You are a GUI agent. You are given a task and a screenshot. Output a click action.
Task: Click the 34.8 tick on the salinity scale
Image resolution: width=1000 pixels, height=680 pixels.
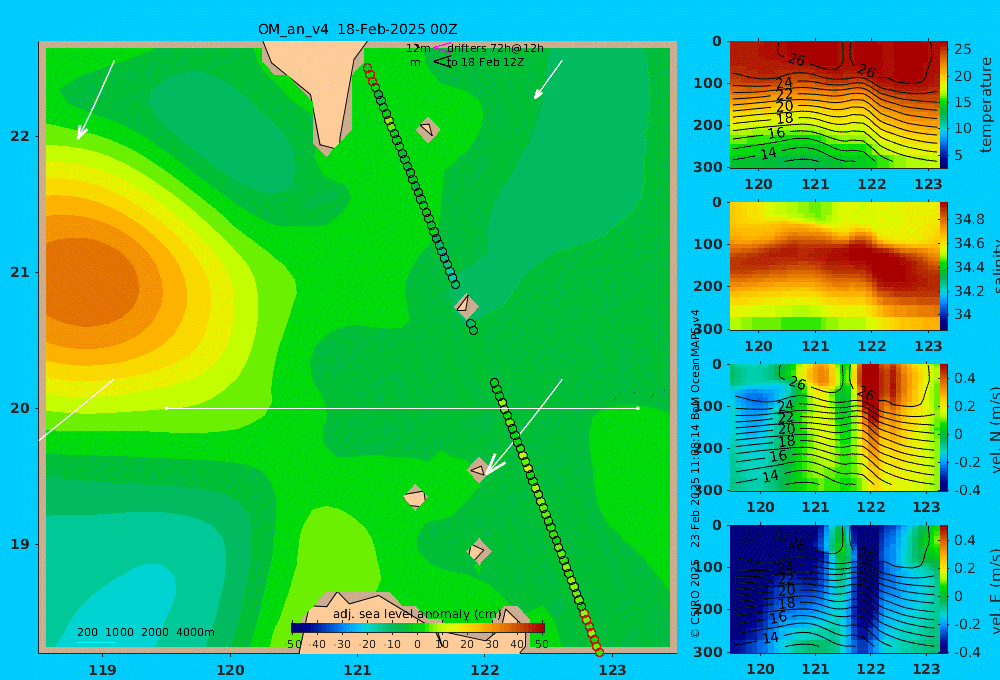point(969,219)
